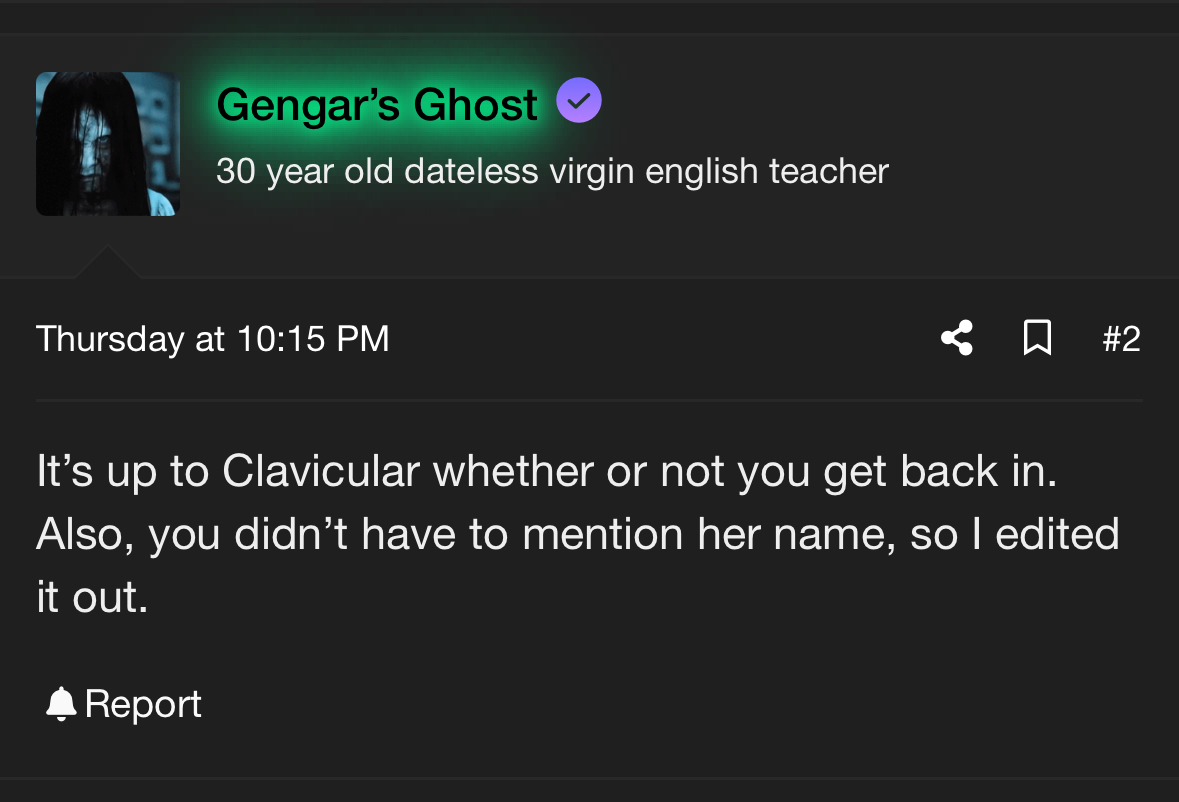The image size is (1179, 802).
Task: Click the triangle pointer below the avatar
Action: click(107, 263)
